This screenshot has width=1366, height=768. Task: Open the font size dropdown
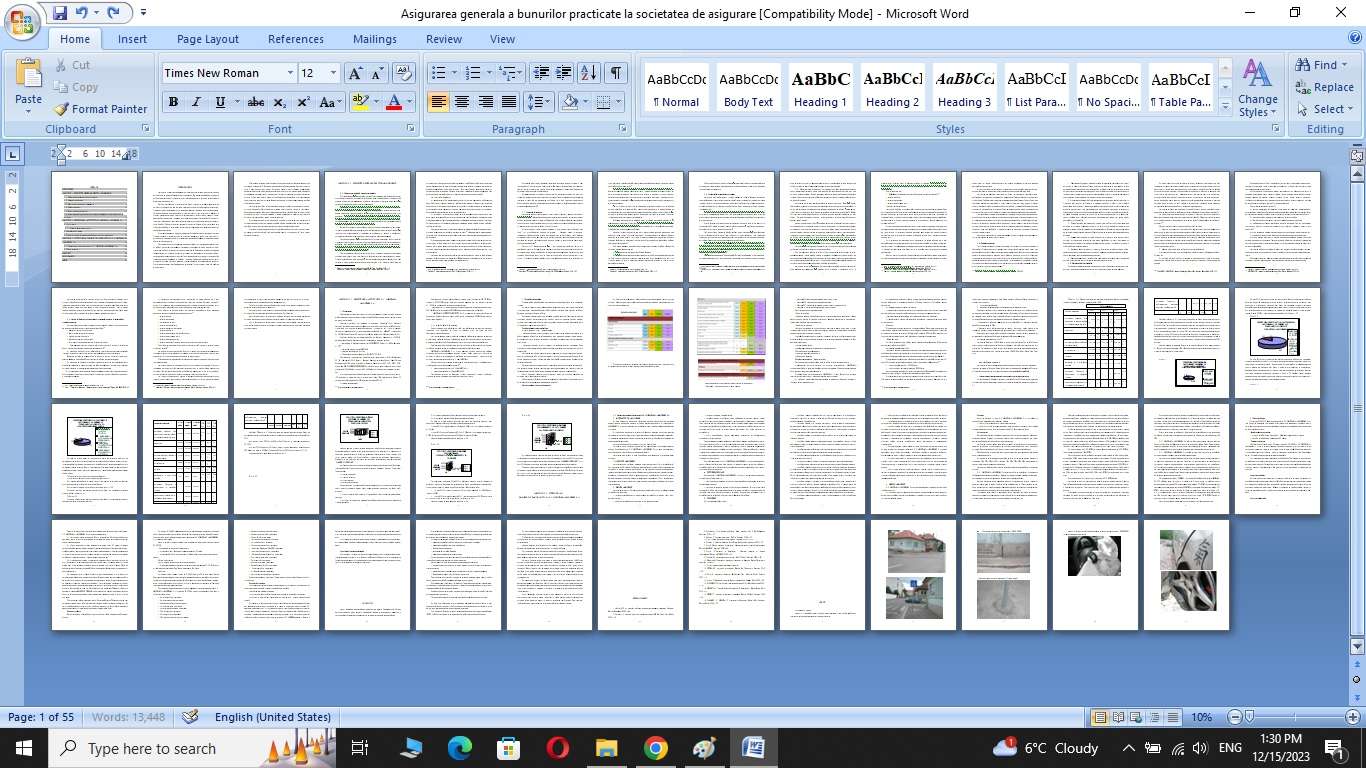334,73
